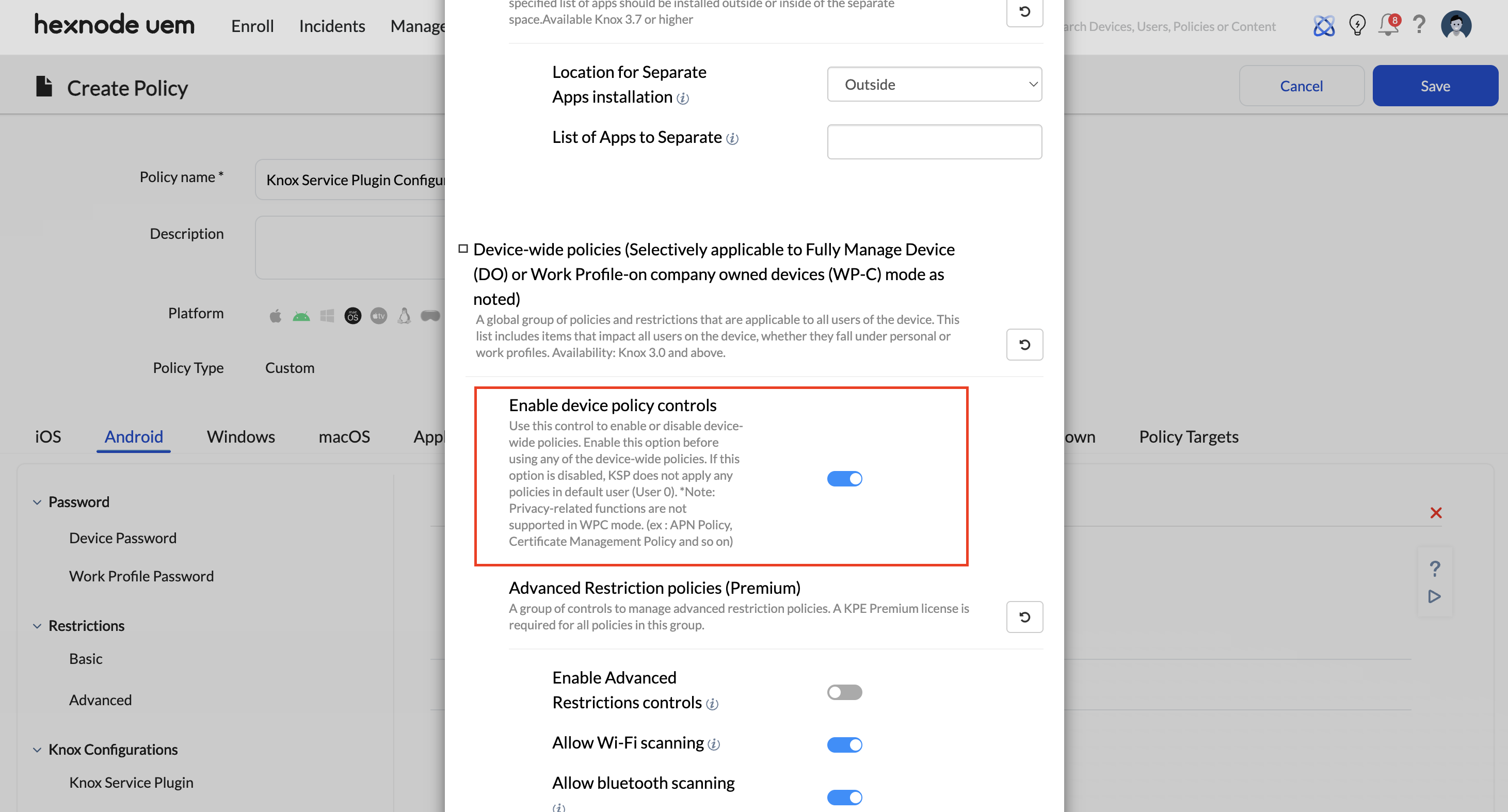Collapse the Password section
Image resolution: width=1508 pixels, height=812 pixels.
point(37,502)
